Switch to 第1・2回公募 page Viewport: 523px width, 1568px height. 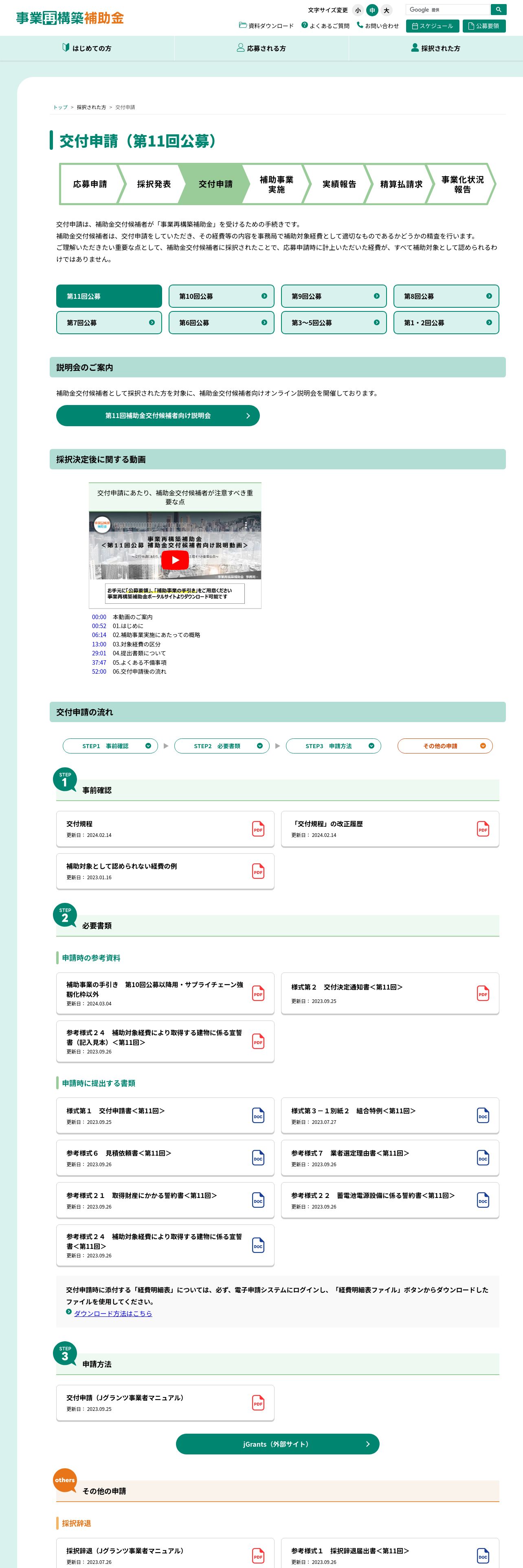coord(446,323)
